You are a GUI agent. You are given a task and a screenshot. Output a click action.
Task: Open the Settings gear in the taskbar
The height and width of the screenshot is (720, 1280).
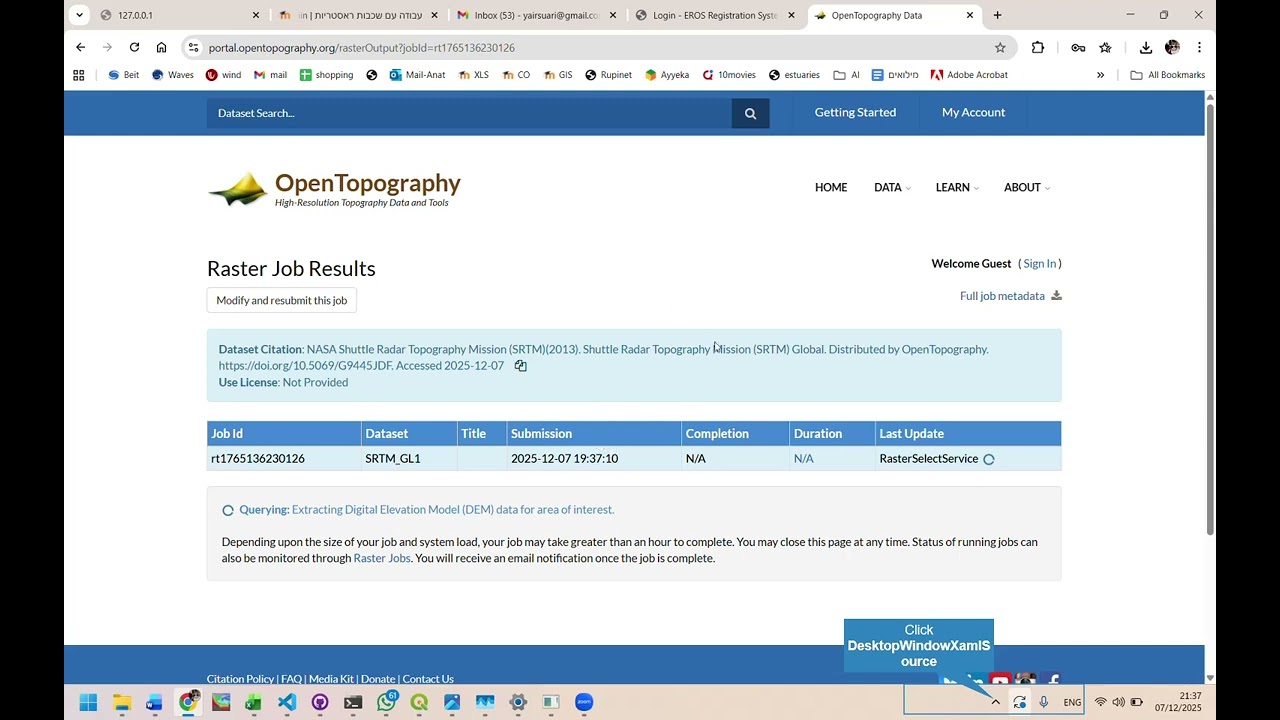pos(518,702)
